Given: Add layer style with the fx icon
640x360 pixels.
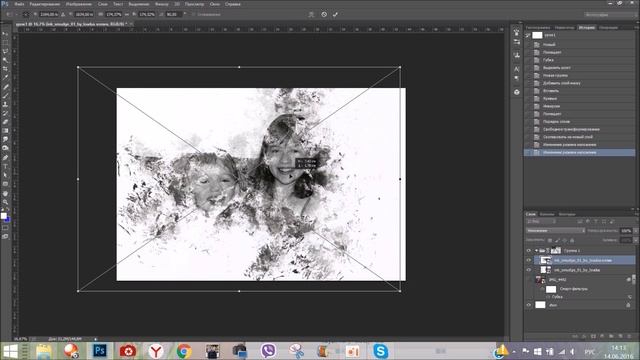Looking at the screenshot, I should click(584, 336).
